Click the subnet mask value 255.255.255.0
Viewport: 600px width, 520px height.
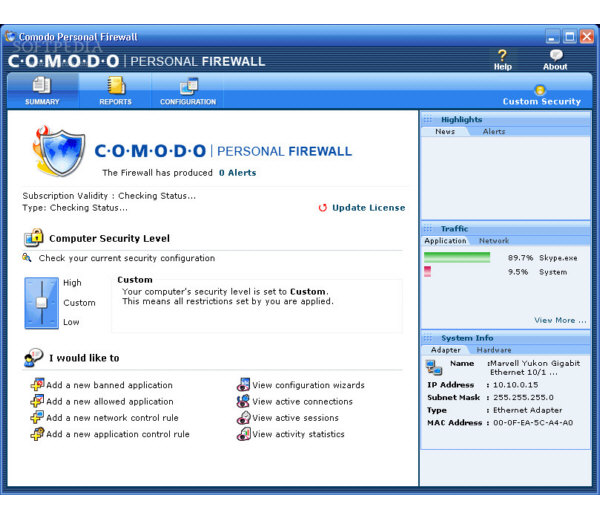pyautogui.click(x=523, y=397)
